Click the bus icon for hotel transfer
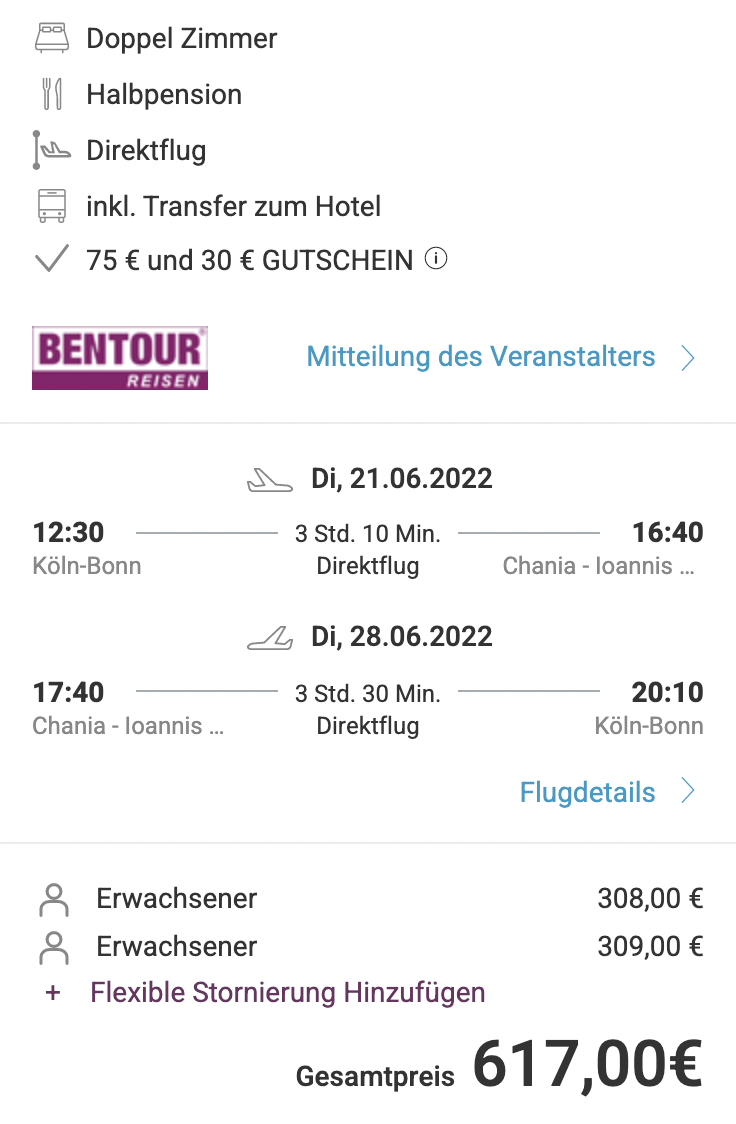This screenshot has height=1124, width=736. 52,206
